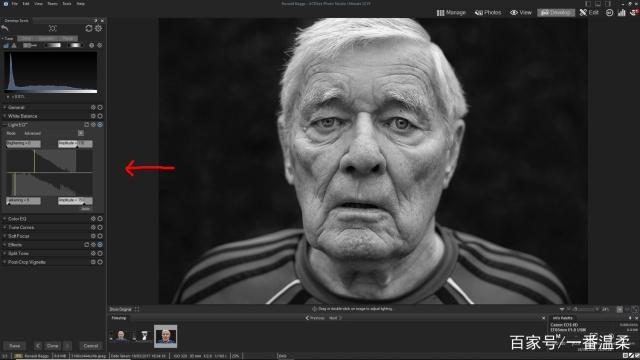This screenshot has width=640, height=360.
Task: Click the full-screen preview icon in Develop Tools
Action: (x=53, y=28)
